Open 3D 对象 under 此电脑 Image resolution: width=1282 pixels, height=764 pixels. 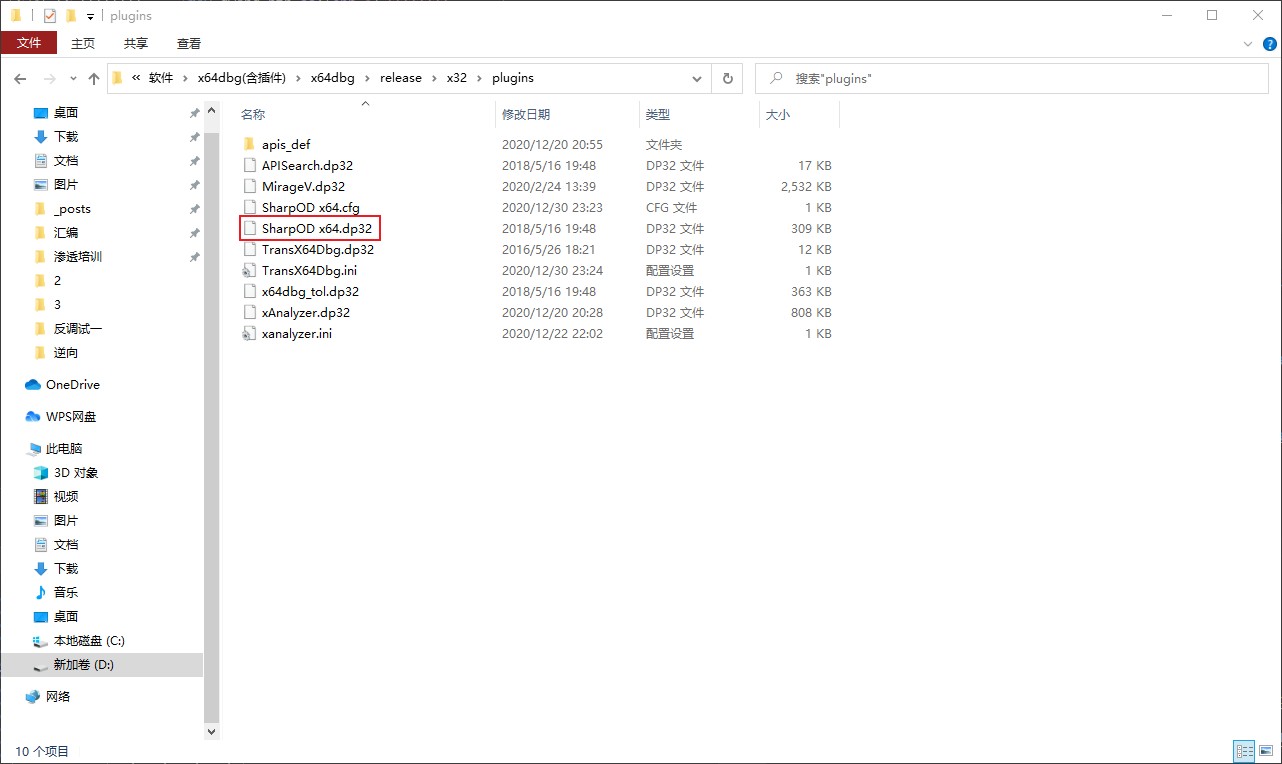point(76,473)
